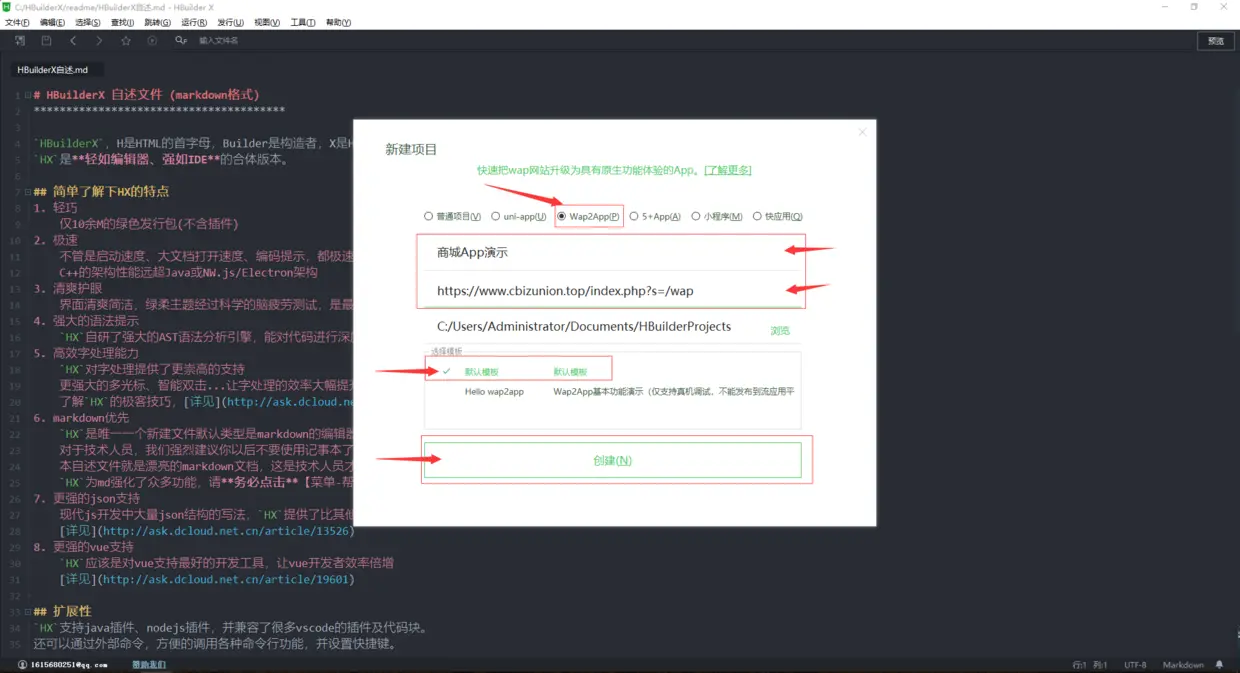Open the 工具 menu

coord(303,22)
